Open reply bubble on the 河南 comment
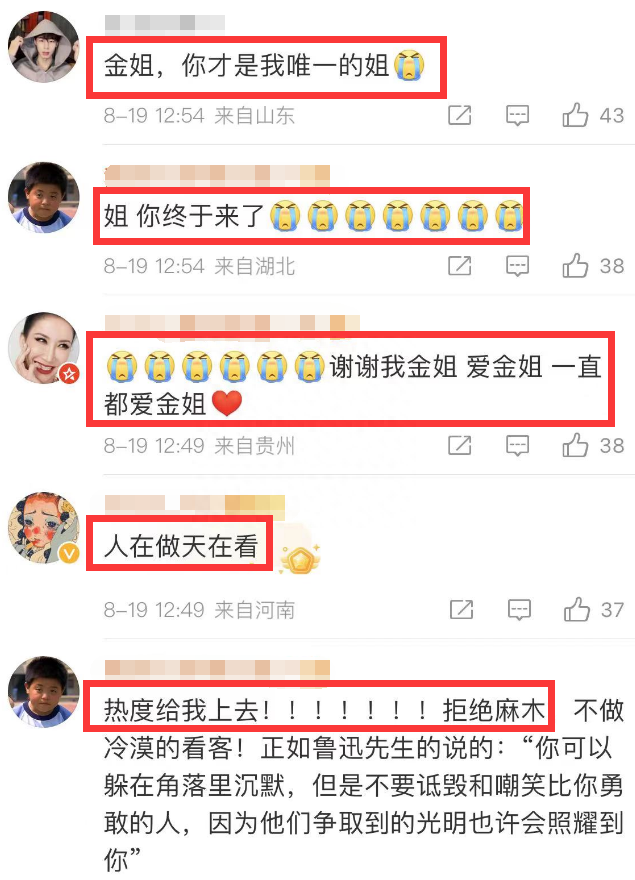This screenshot has width=635, height=880. coord(519,610)
